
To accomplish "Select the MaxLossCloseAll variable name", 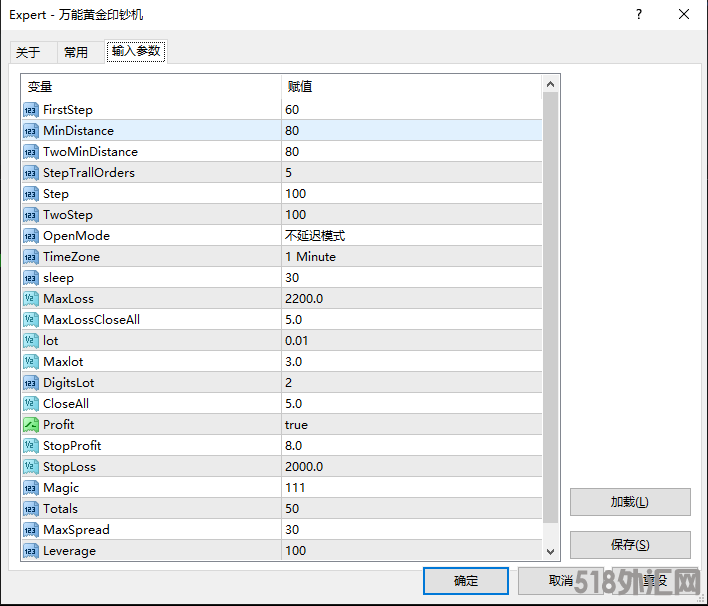I will [92, 320].
